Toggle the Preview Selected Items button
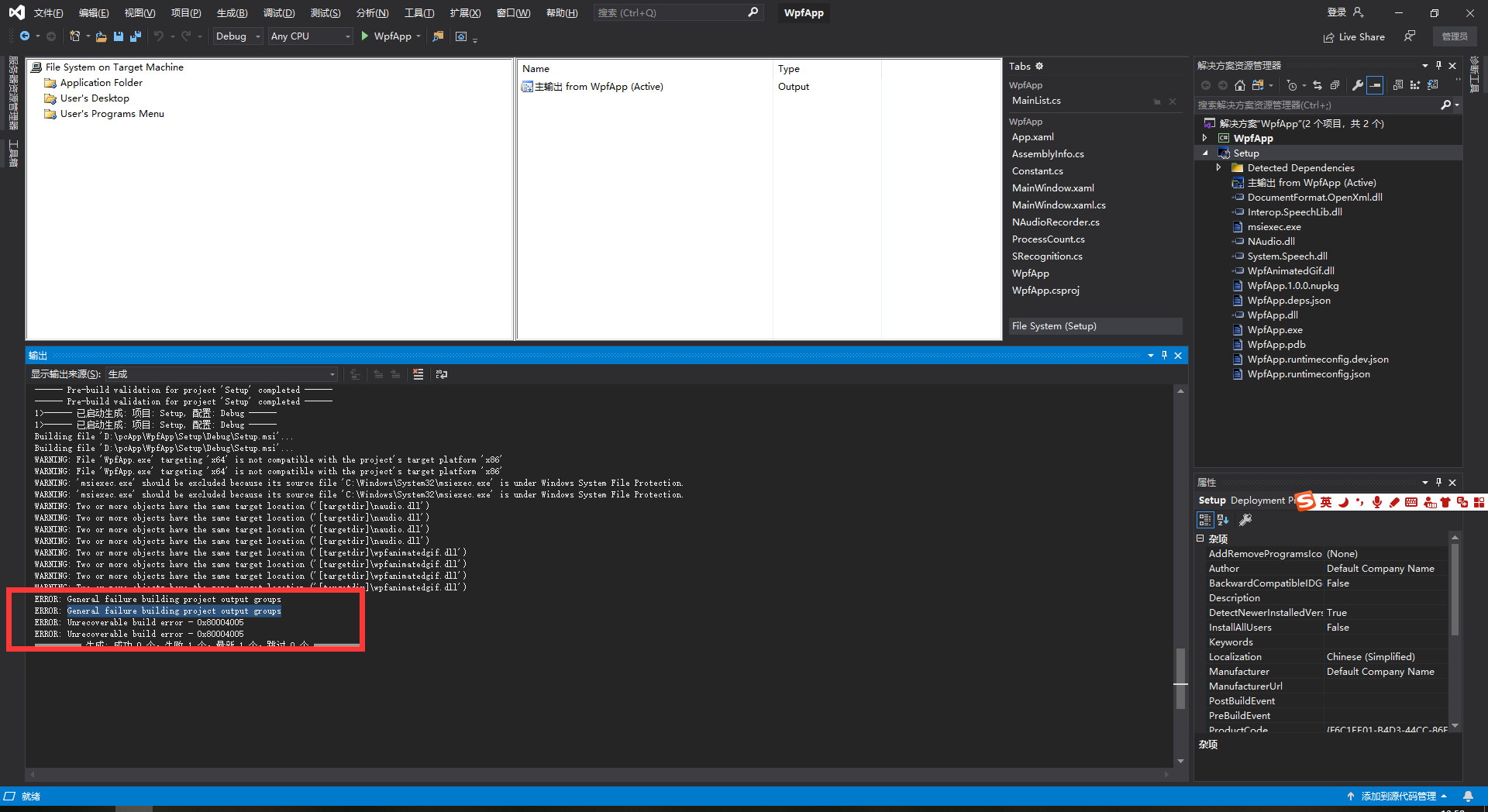1488x812 pixels. point(1375,85)
